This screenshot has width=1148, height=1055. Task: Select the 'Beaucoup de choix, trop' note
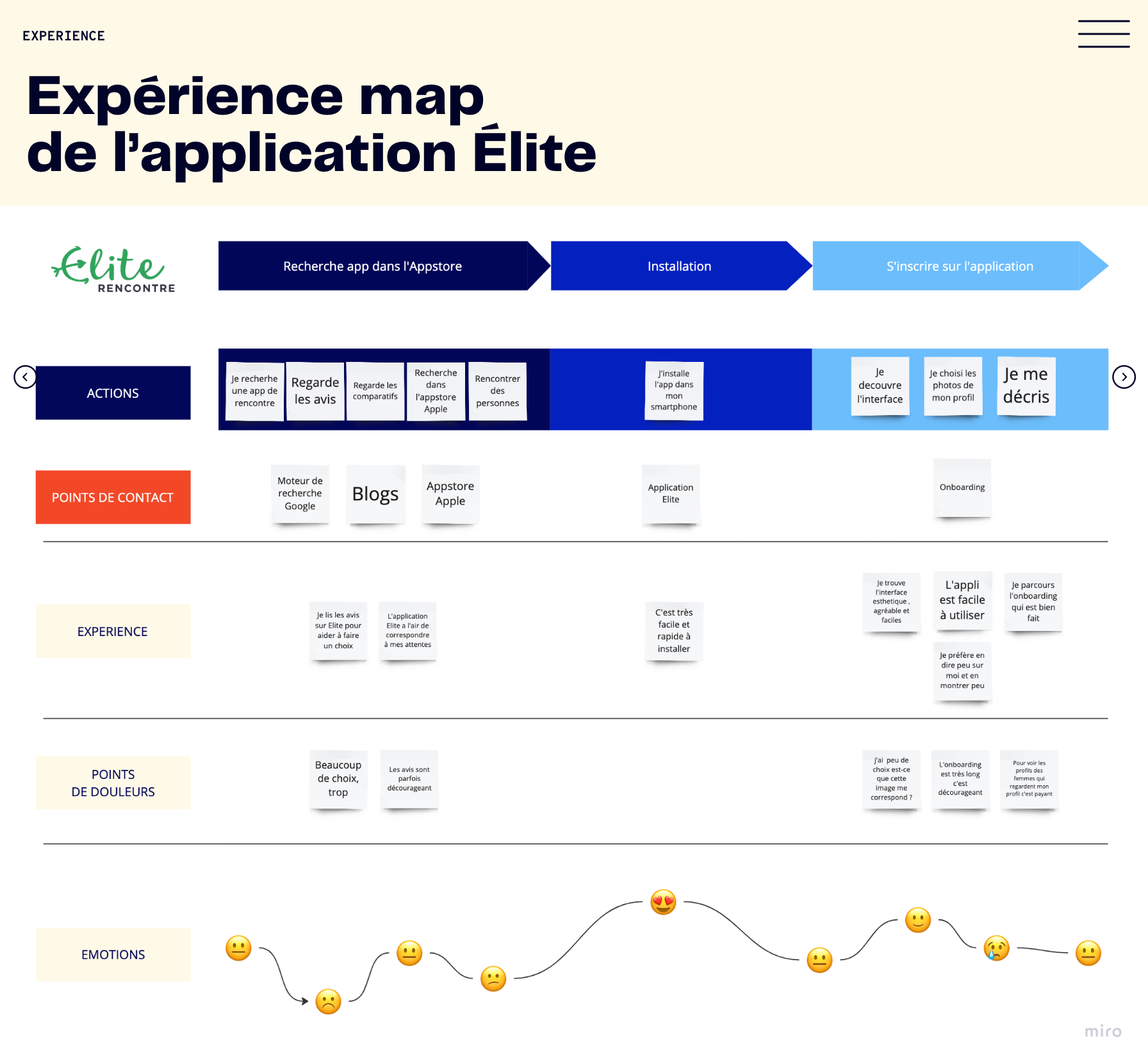pos(338,779)
